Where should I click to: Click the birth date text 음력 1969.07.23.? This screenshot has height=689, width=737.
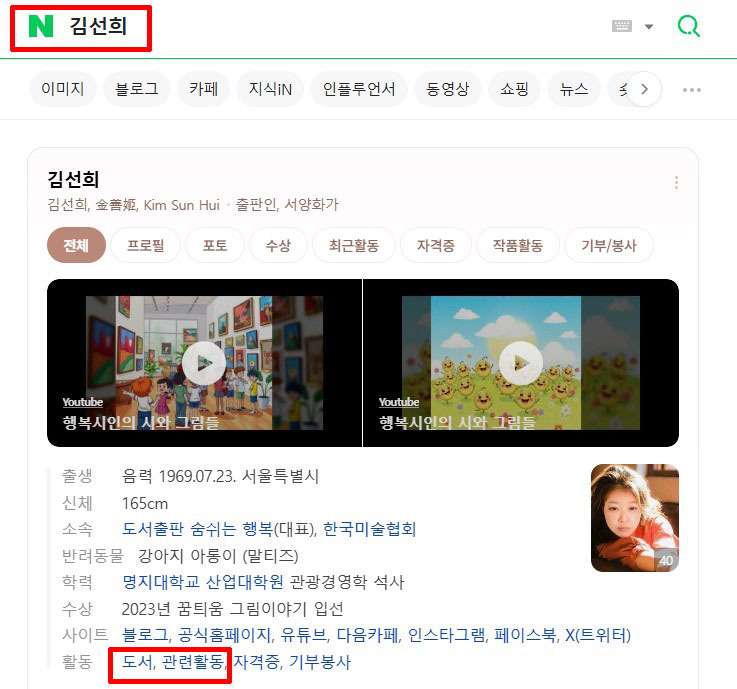(179, 476)
